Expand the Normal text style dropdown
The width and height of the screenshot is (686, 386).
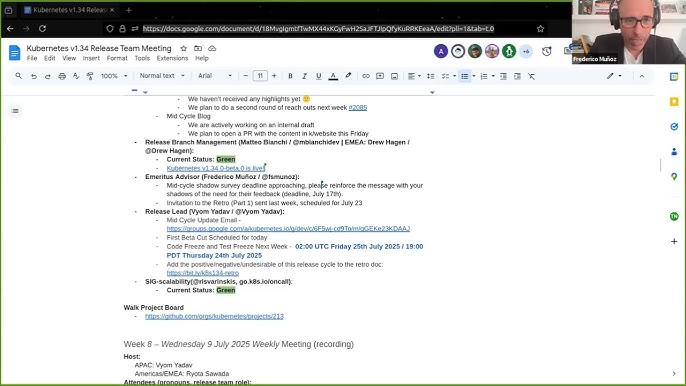click(x=162, y=76)
